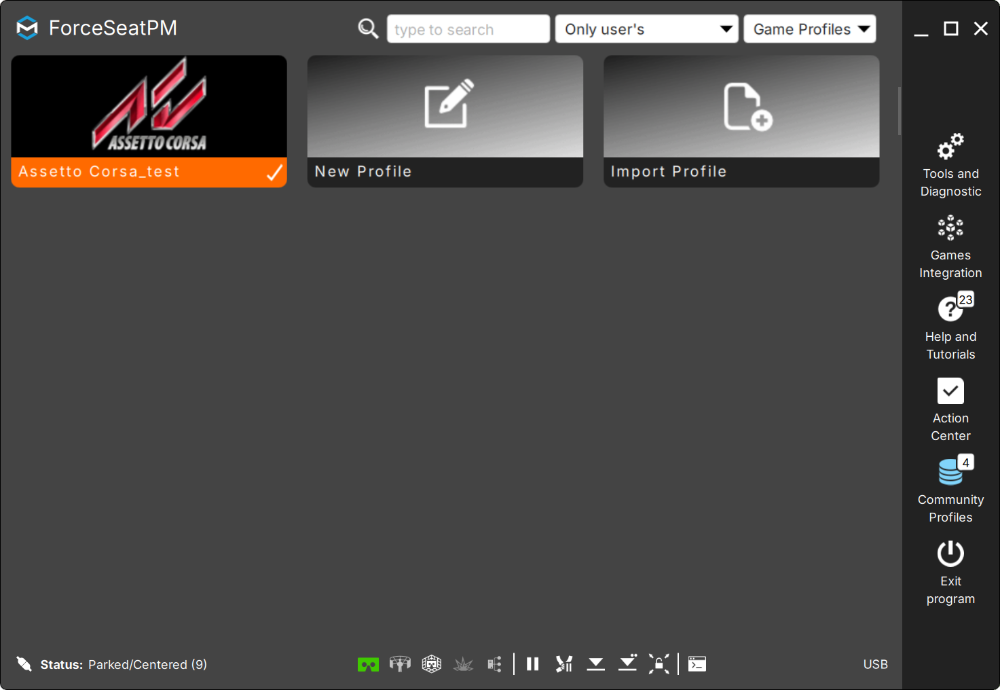Image resolution: width=1000 pixels, height=690 pixels.
Task: Click the ForceSeatPM logo icon
Action: point(27,28)
